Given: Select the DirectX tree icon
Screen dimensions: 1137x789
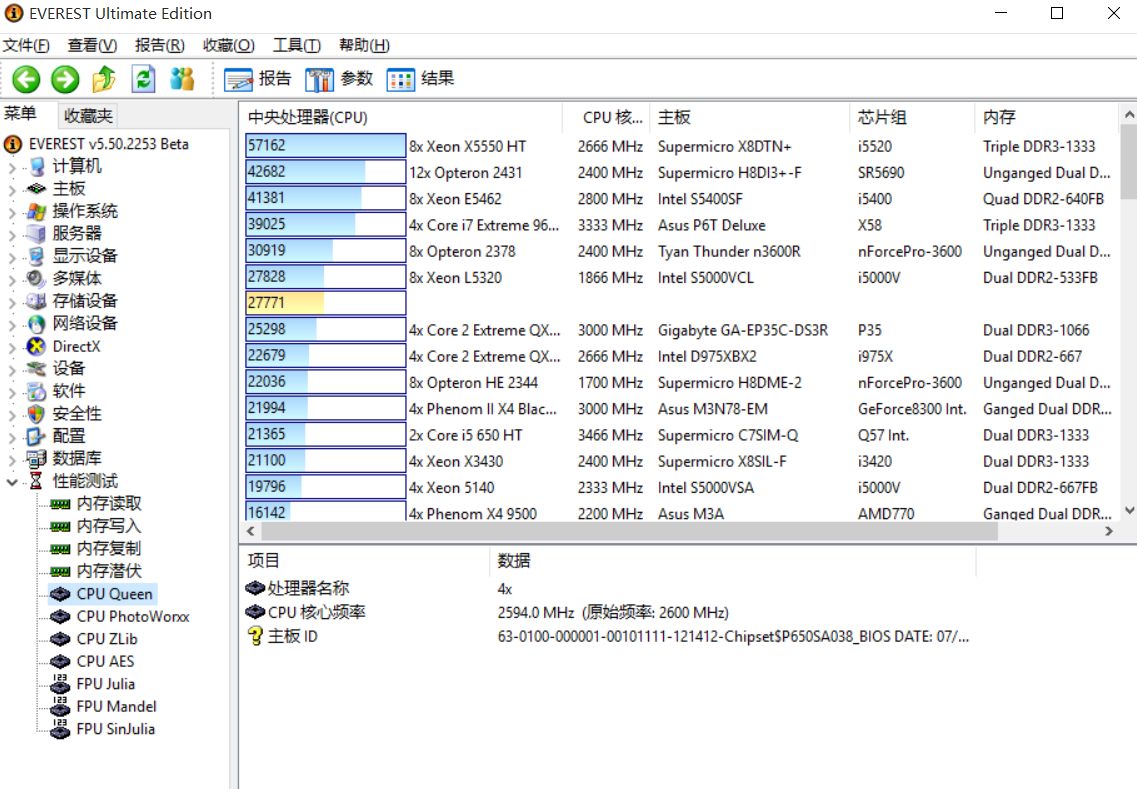Looking at the screenshot, I should tap(36, 347).
